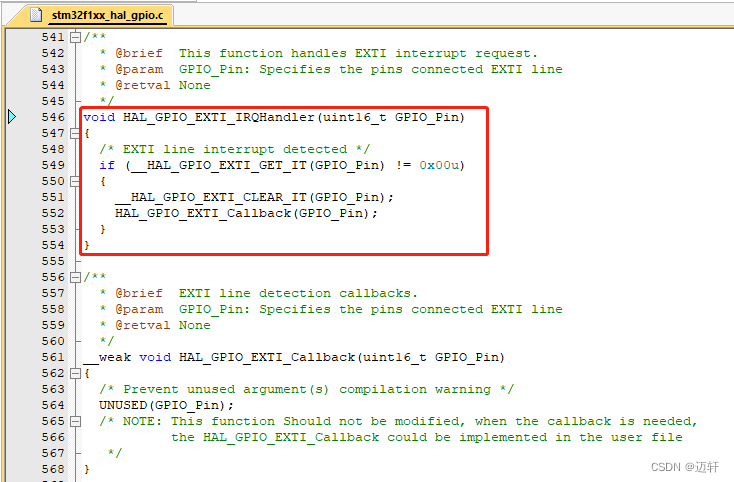
Task: Collapse the comment block at line 541
Action: click(75, 37)
